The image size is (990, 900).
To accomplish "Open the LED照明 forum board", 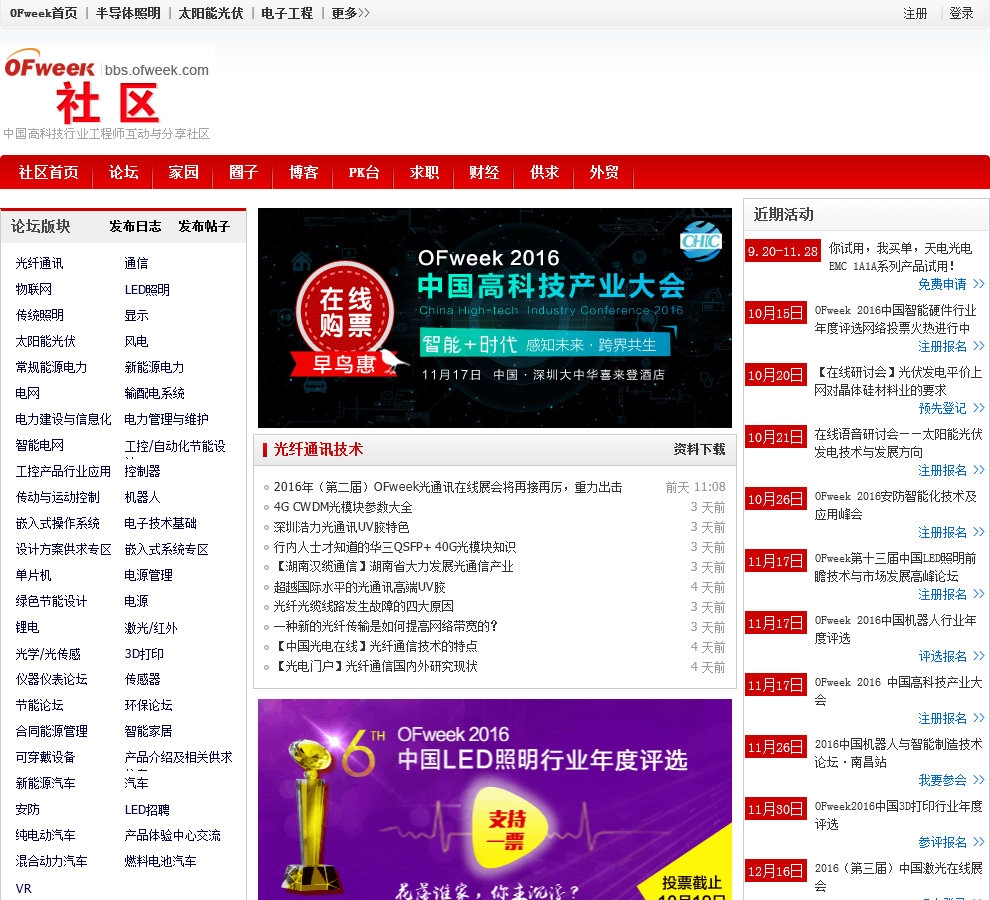I will 147,290.
